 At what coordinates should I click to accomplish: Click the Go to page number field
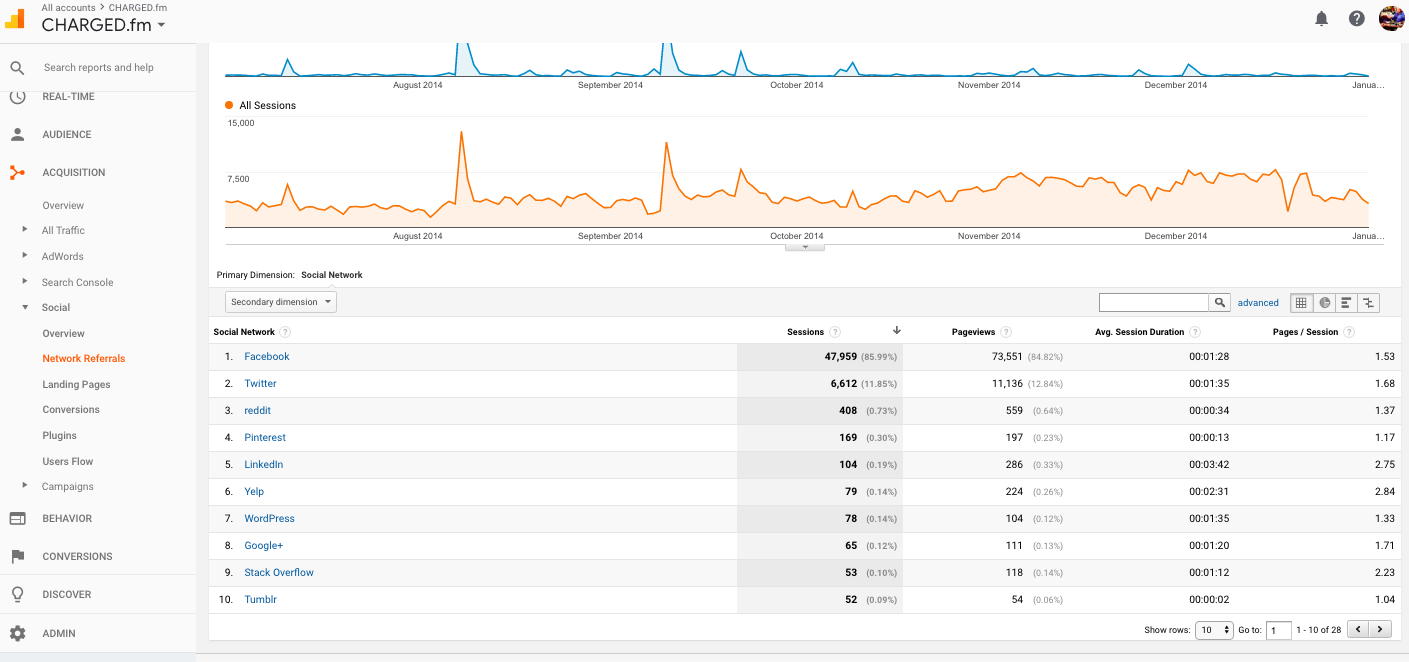pos(1279,630)
